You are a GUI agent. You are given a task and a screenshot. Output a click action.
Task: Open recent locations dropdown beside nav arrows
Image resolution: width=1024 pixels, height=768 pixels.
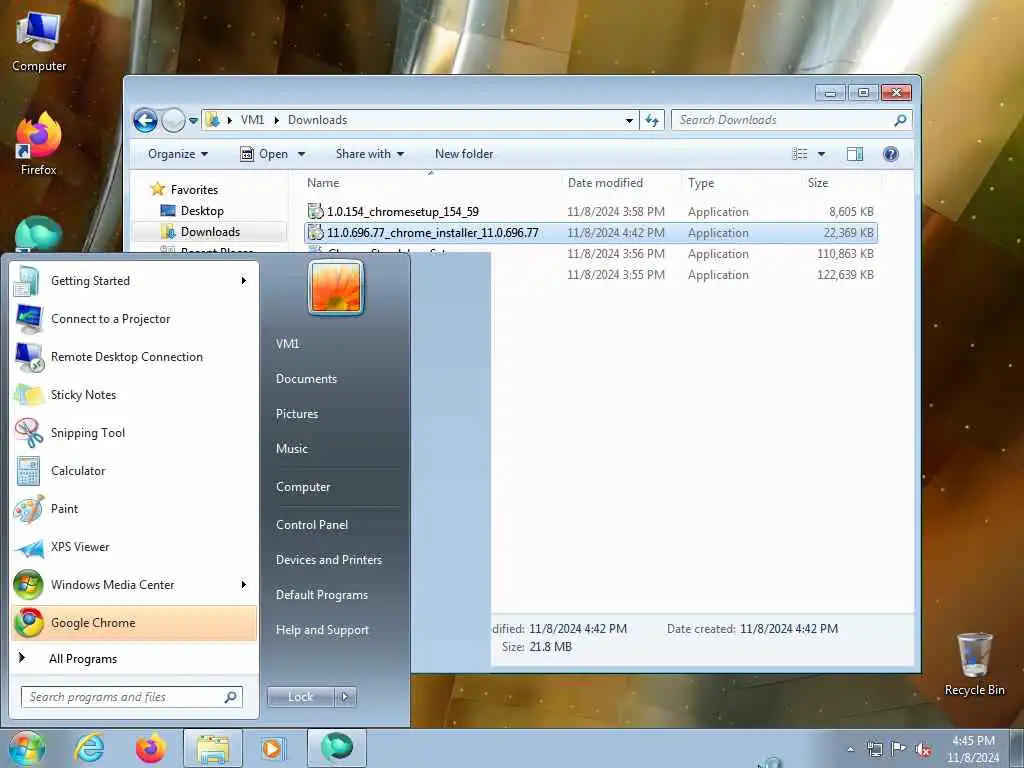(193, 121)
